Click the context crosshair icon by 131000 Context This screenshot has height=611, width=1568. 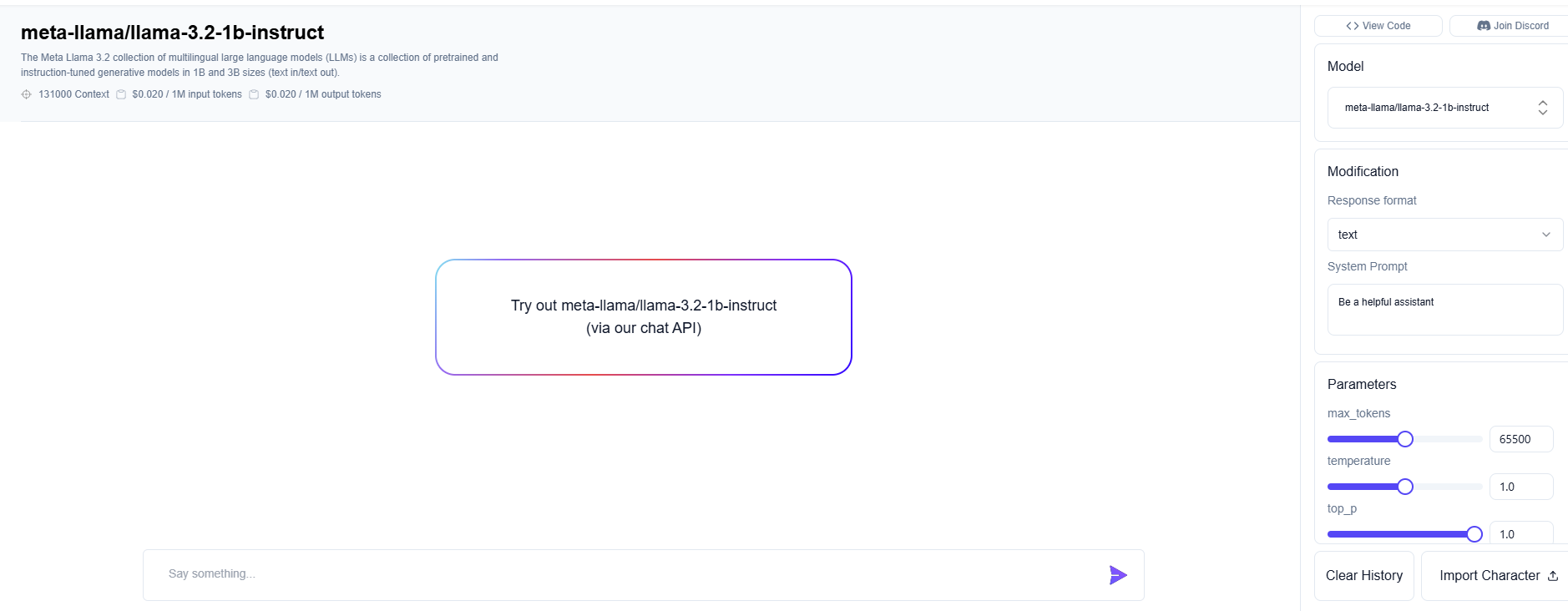tap(27, 94)
